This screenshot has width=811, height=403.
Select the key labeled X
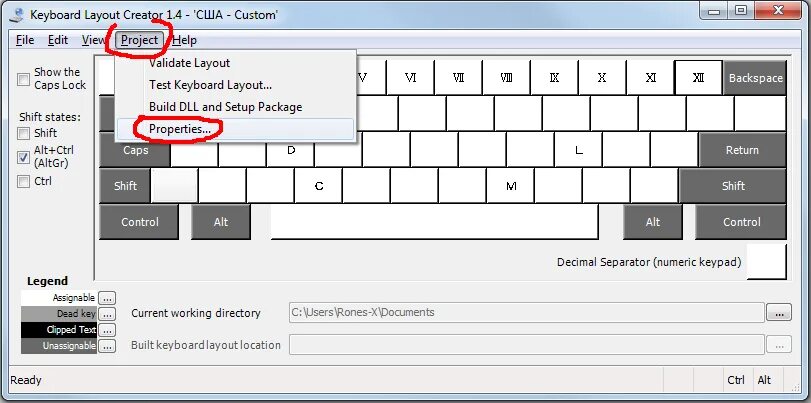(x=602, y=78)
